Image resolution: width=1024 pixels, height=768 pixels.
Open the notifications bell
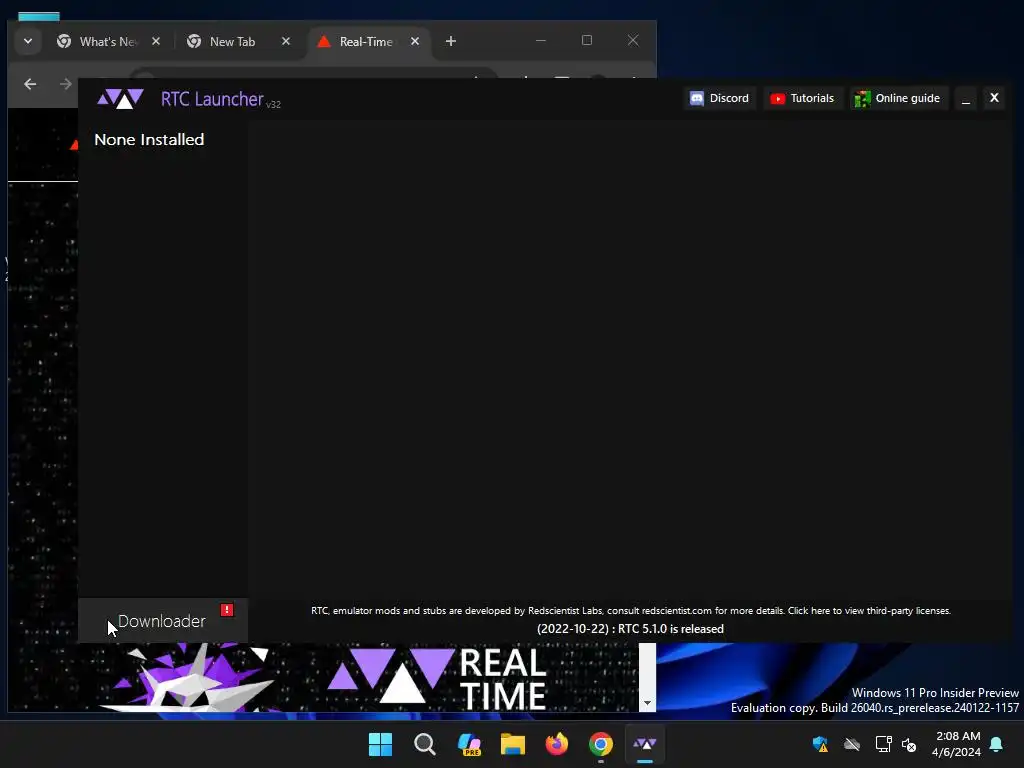tap(997, 744)
